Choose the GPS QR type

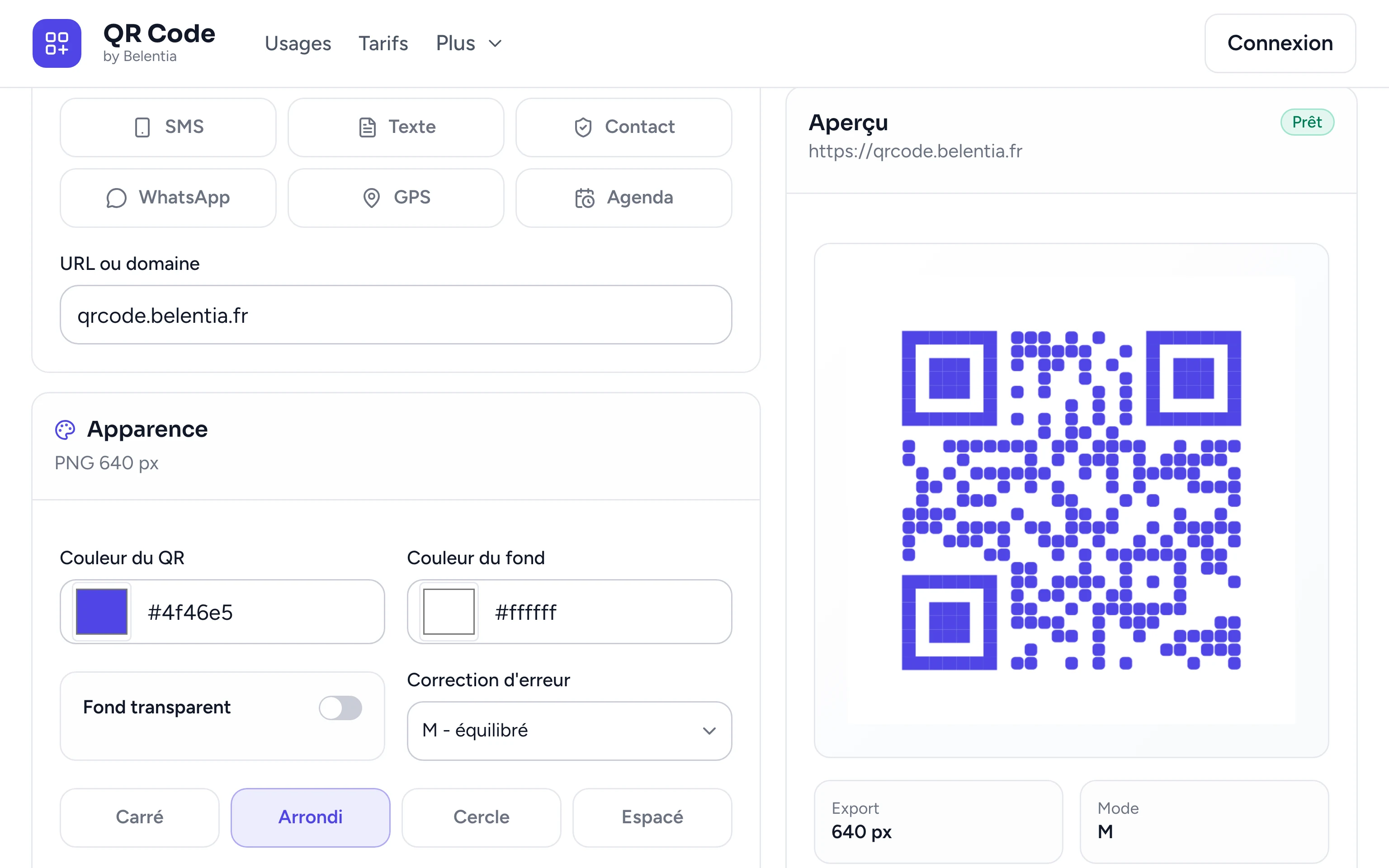396,198
